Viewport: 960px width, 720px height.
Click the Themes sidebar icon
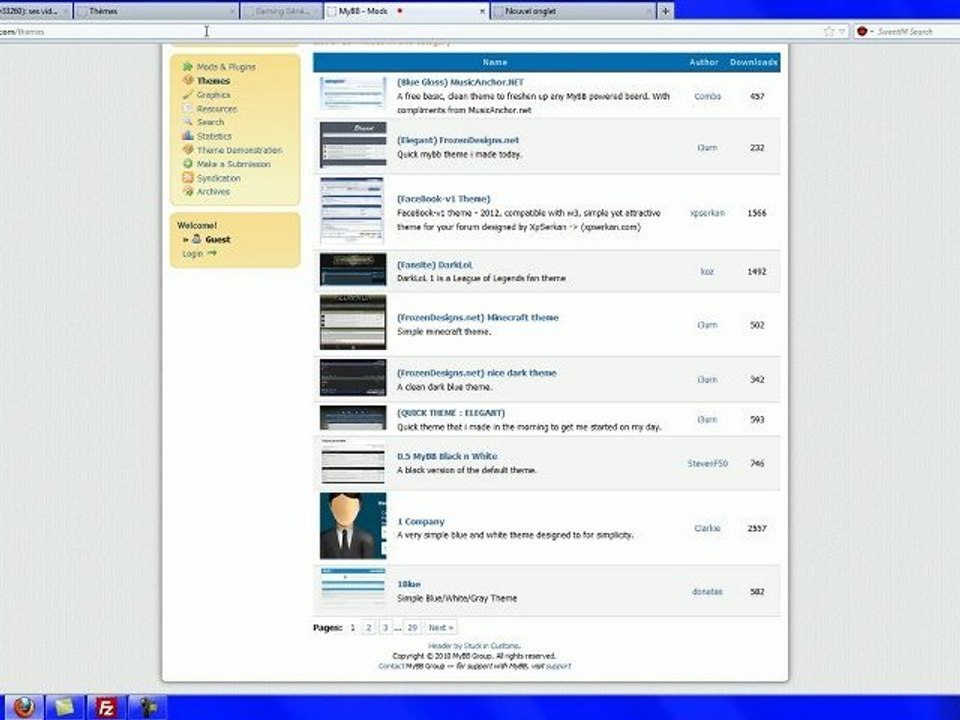(187, 80)
